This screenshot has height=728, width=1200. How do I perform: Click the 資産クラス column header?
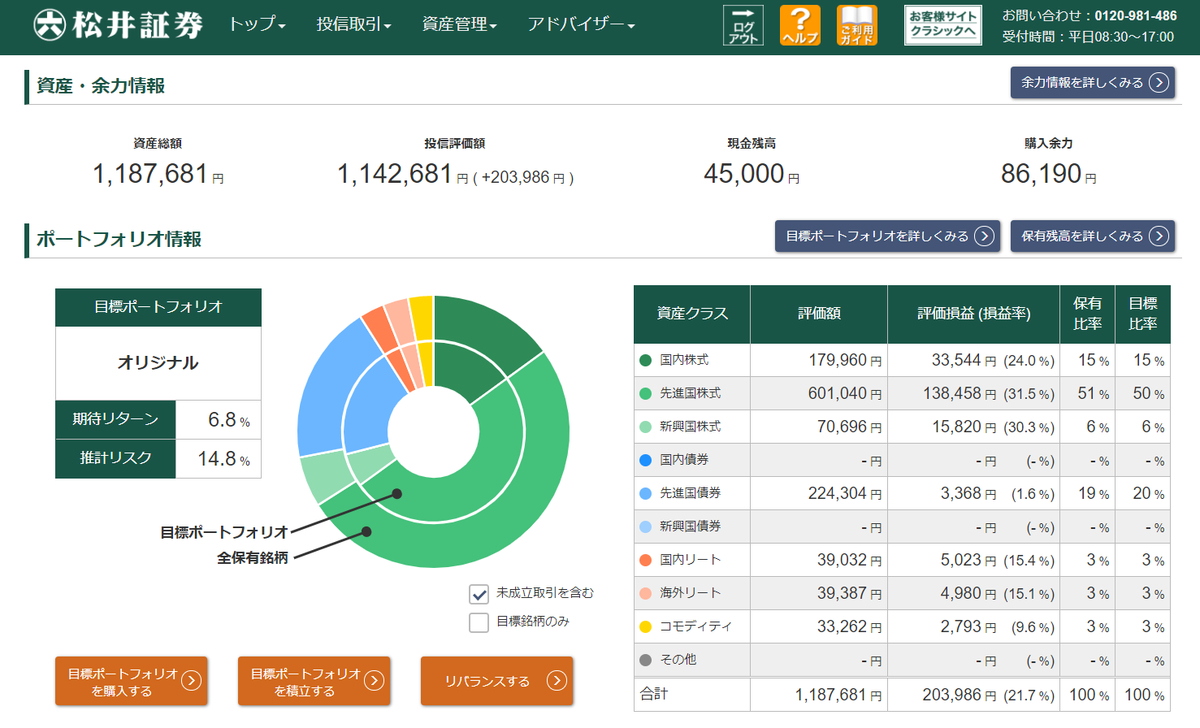tap(692, 313)
